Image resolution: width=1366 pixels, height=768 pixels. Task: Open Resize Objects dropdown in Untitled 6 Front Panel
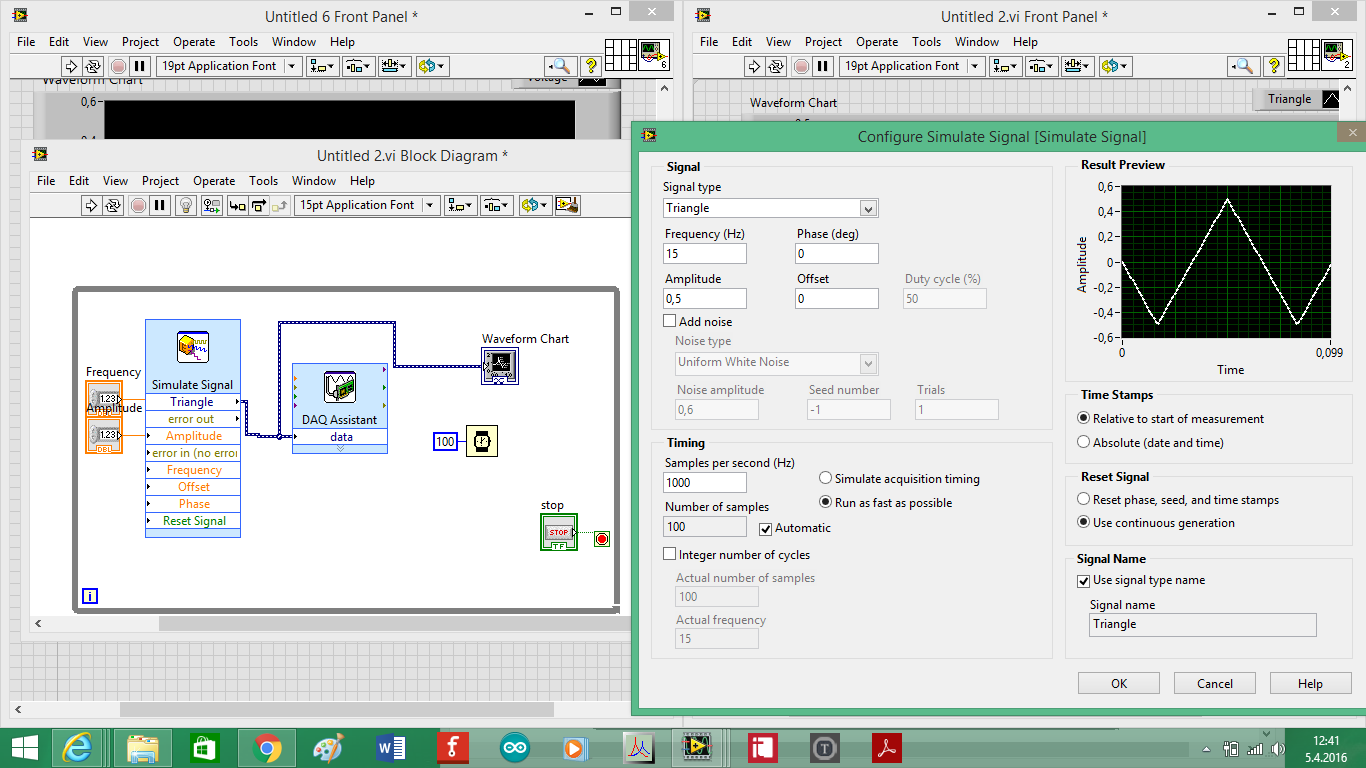coord(394,66)
